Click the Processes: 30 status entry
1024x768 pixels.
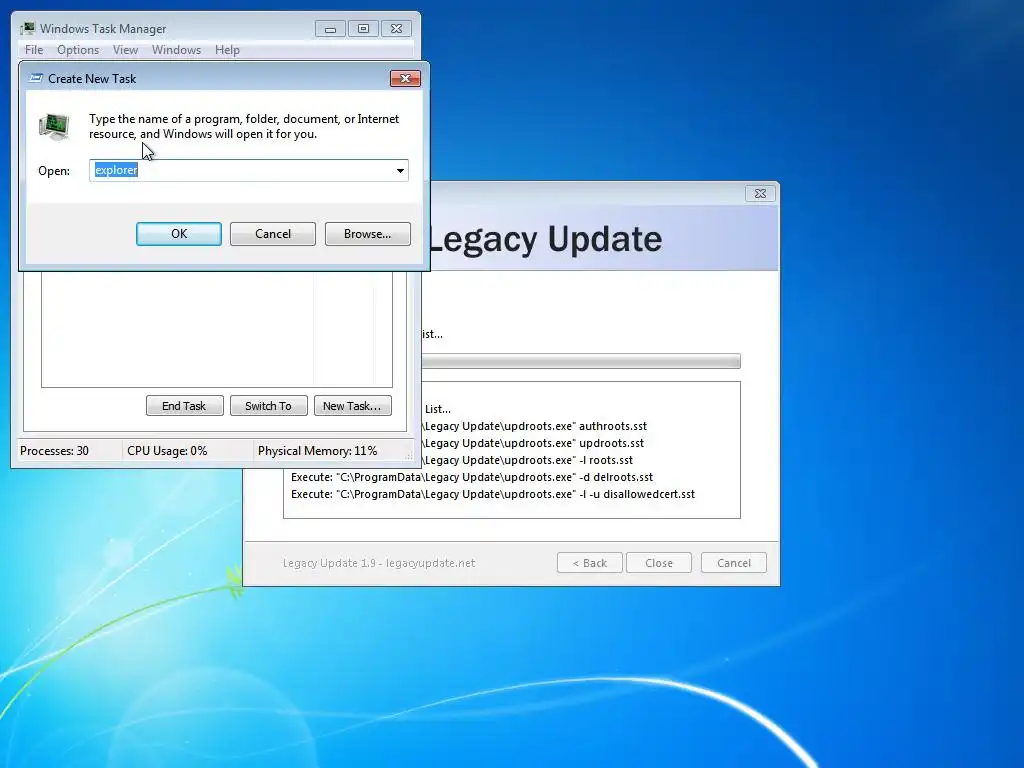(x=54, y=451)
